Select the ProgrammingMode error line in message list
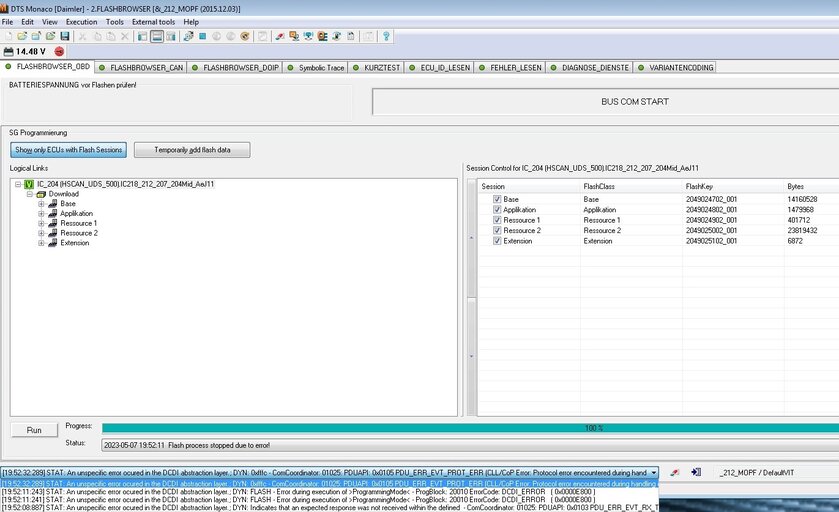This screenshot has height=512, width=839. coord(330,493)
